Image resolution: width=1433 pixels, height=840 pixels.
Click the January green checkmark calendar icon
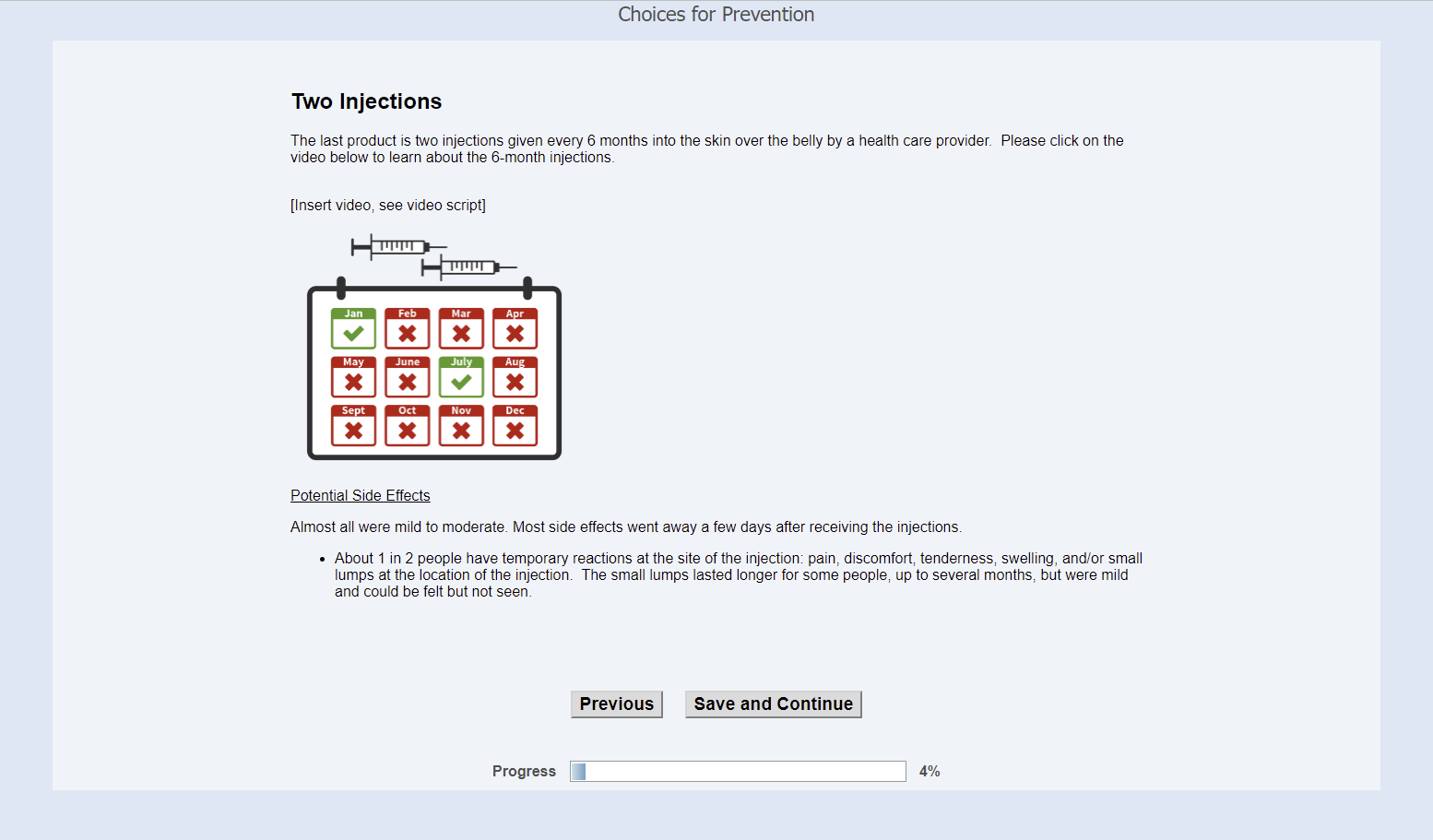coord(353,329)
